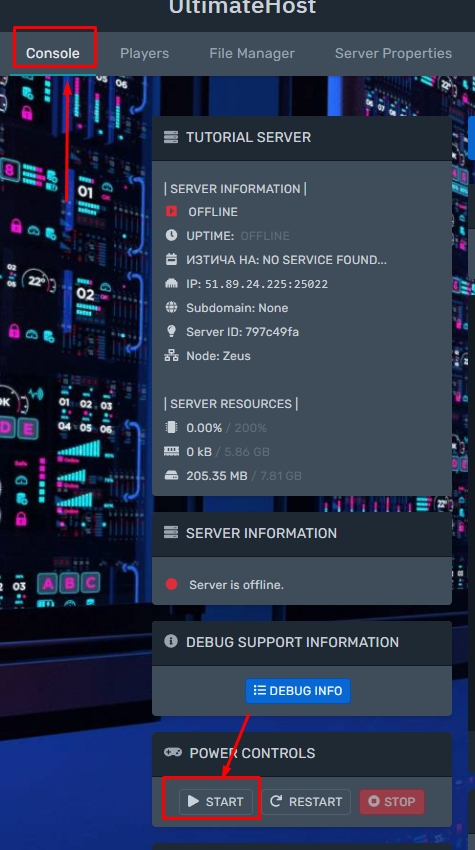
Task: Click the red dot next to Server is offline
Action: [171, 584]
